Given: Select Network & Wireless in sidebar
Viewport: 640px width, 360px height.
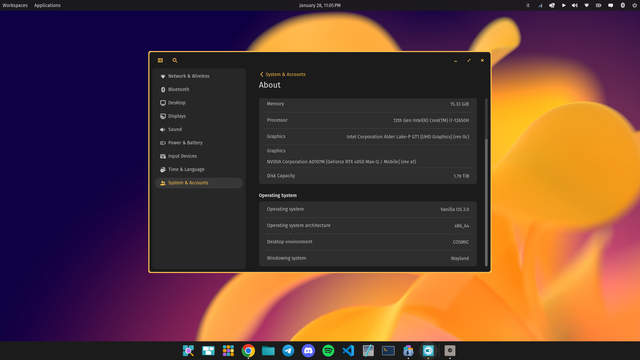Looking at the screenshot, I should pos(199,76).
